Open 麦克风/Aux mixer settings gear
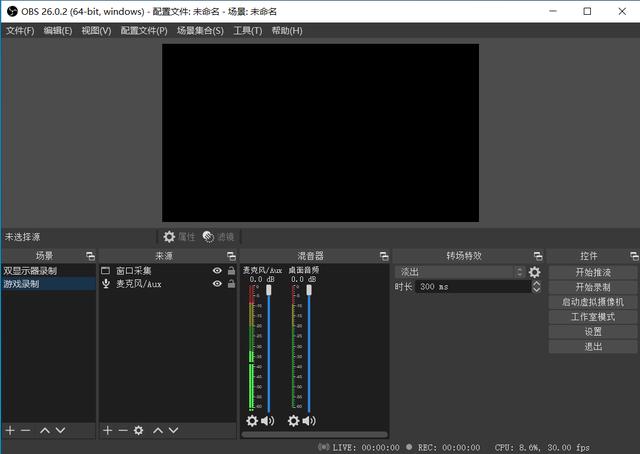The height and width of the screenshot is (454, 640). point(252,421)
